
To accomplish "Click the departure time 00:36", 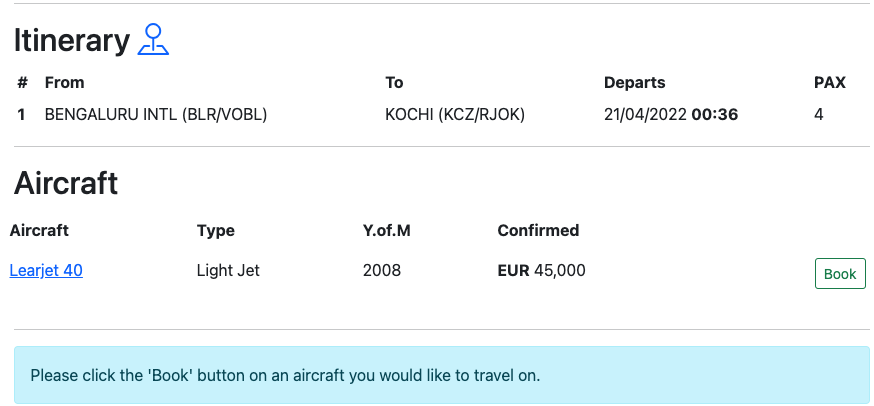I will [x=715, y=115].
